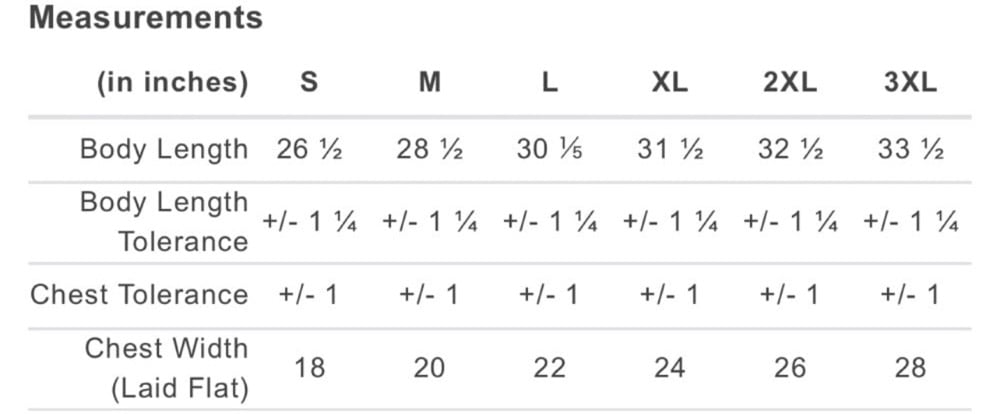The image size is (1000, 414).
Task: Click the Measurements heading
Action: pos(146,18)
